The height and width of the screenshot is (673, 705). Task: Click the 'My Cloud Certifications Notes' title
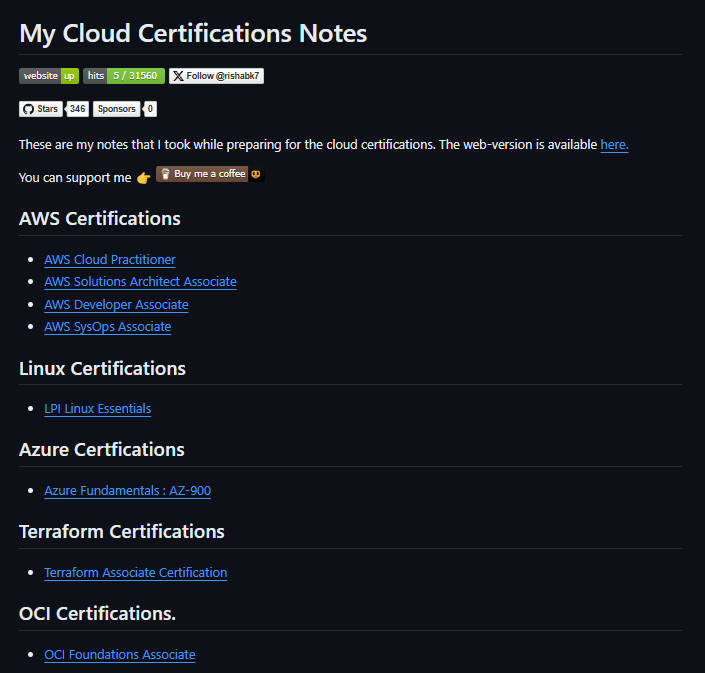pyautogui.click(x=193, y=34)
